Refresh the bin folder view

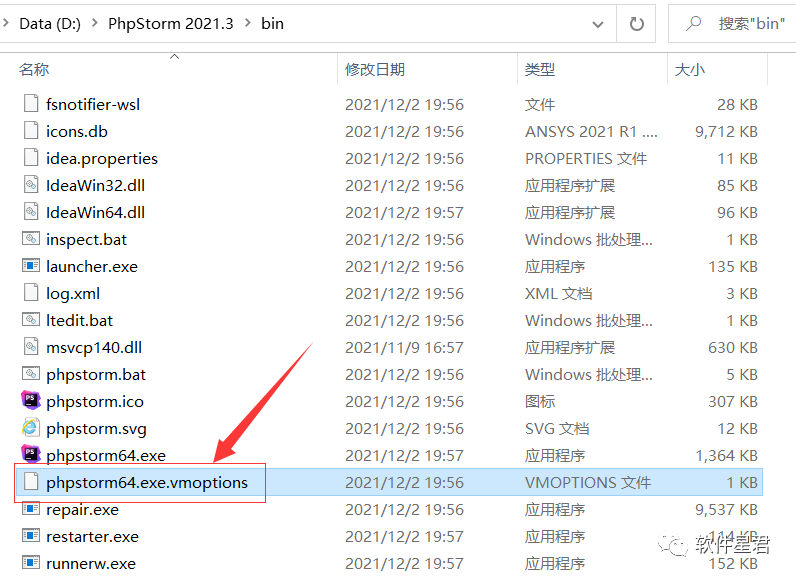click(636, 24)
